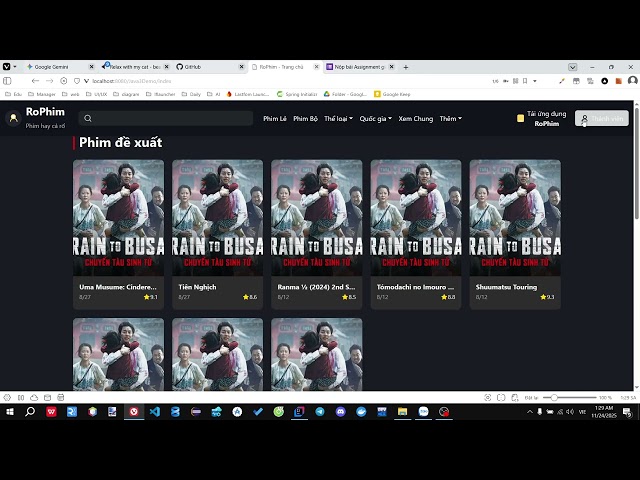Open the browser profile avatar icon
Screen dimensions: 640x480
pyautogui.click(x=633, y=80)
